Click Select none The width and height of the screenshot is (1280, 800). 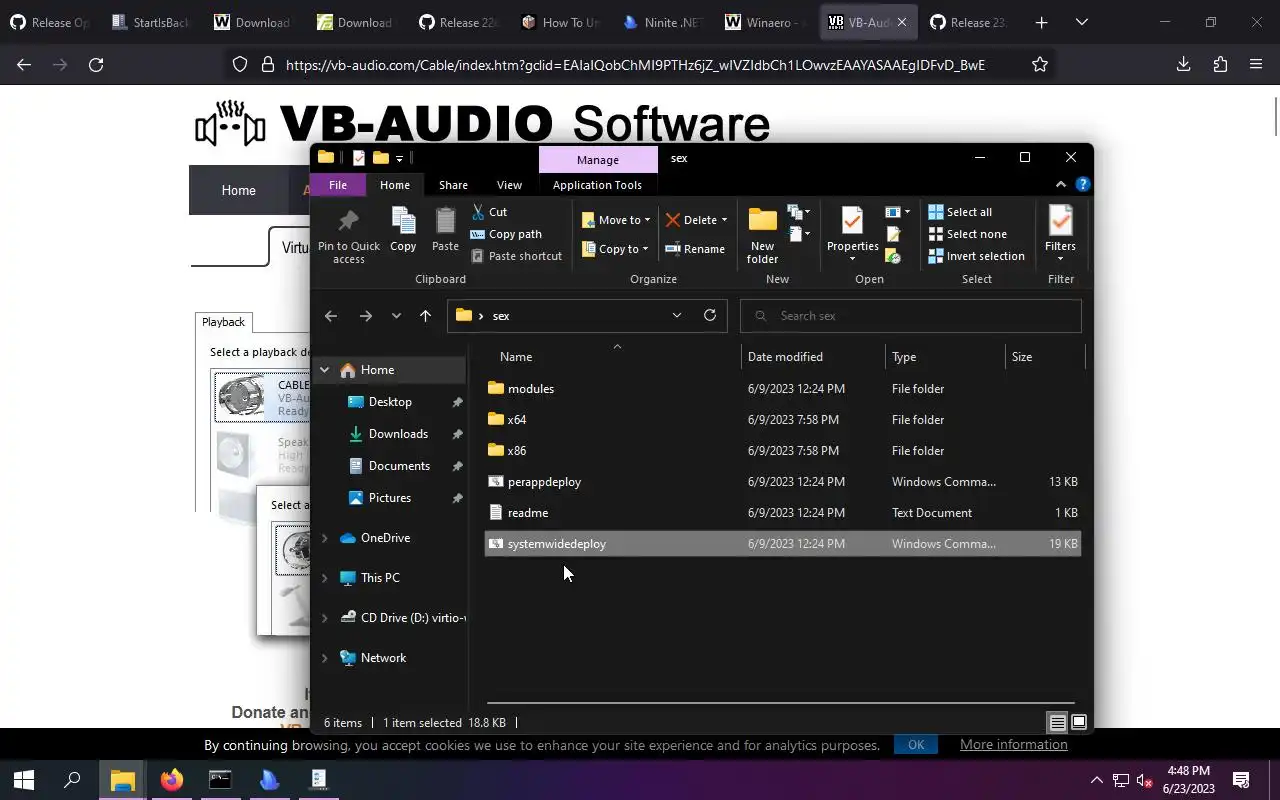(967, 234)
